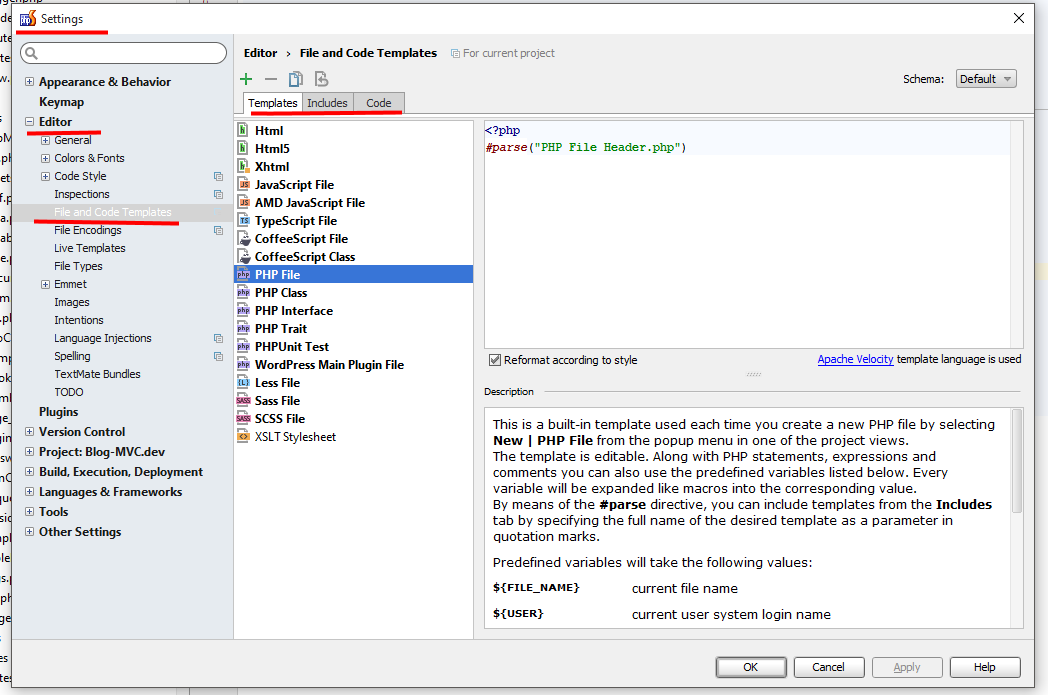Click the OK button
This screenshot has height=695, width=1048.
click(x=750, y=667)
